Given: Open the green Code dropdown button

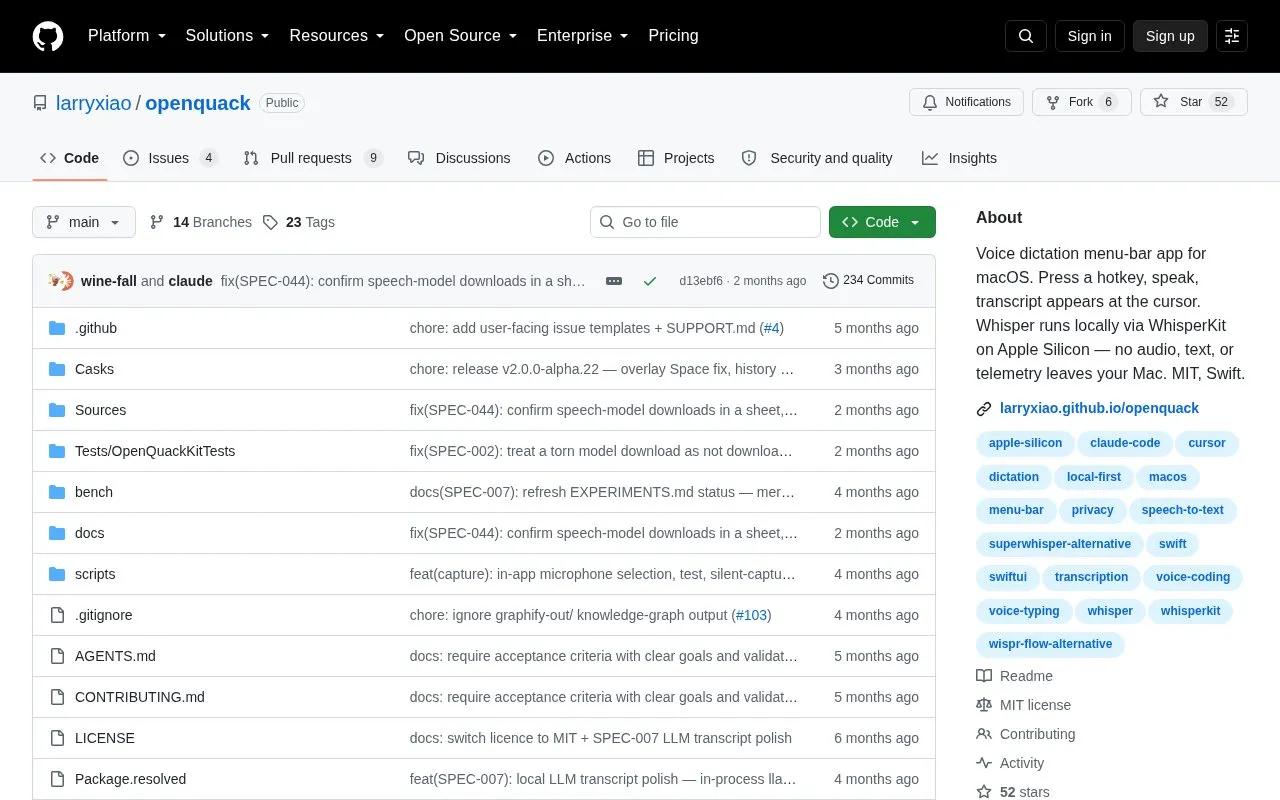Looking at the screenshot, I should [882, 222].
